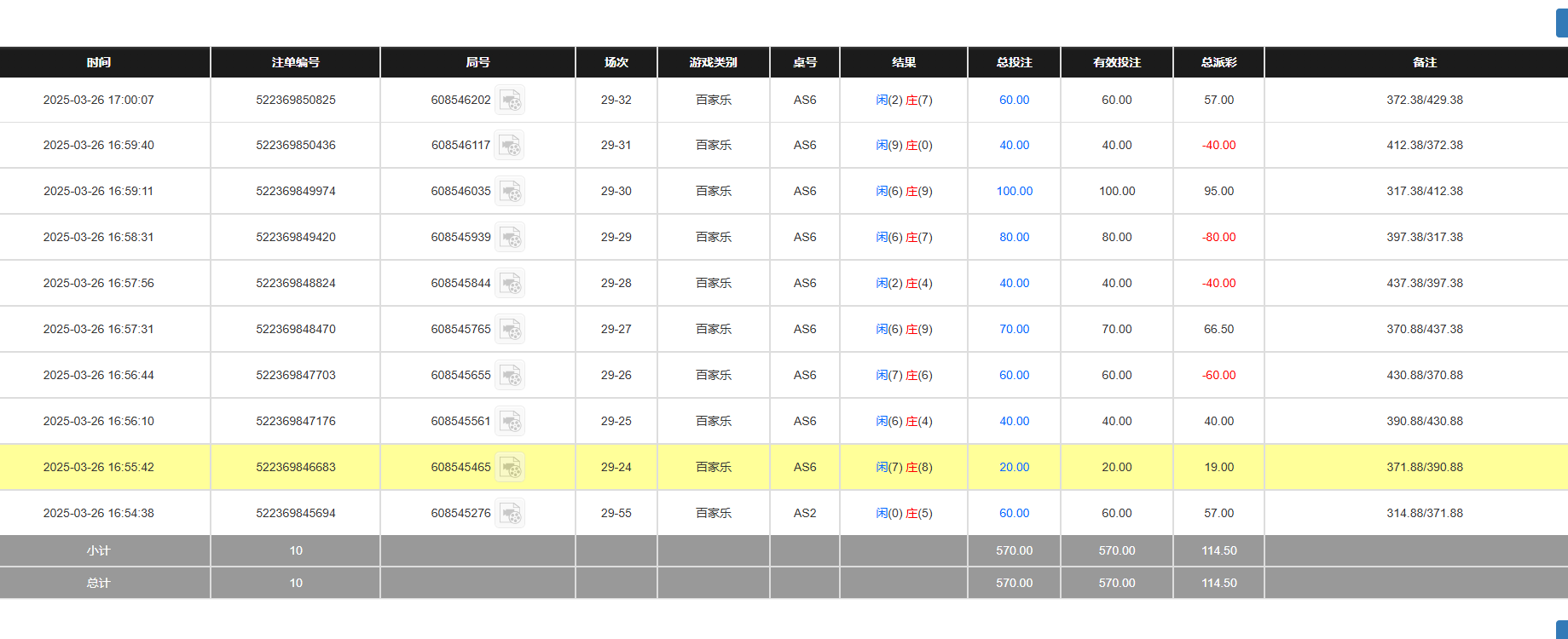Click replay icon beside round 608545939
The width and height of the screenshot is (1568, 639).
[510, 238]
